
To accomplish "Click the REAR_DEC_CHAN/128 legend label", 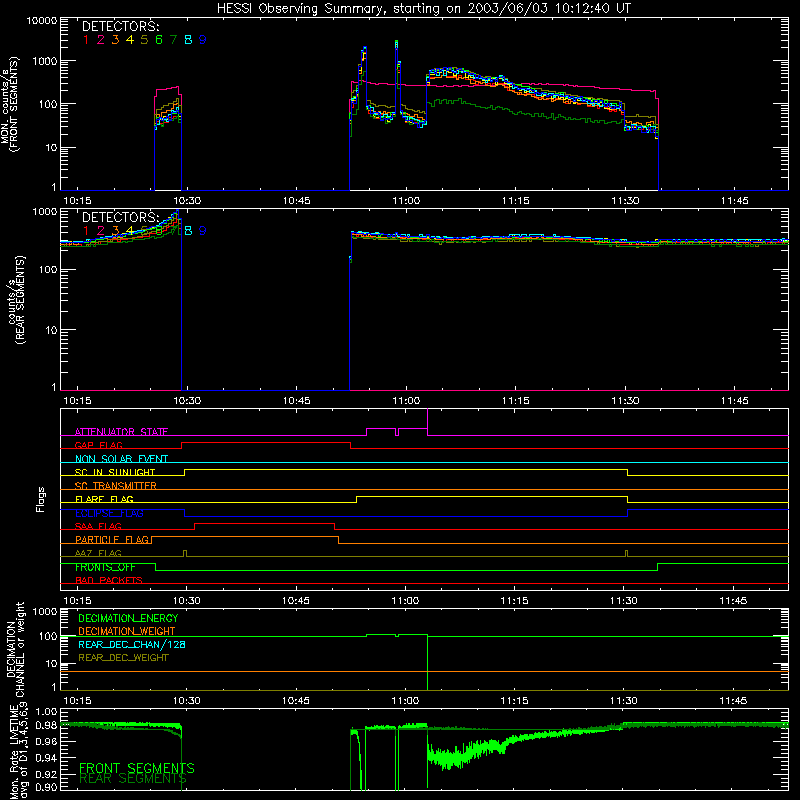I will pyautogui.click(x=132, y=644).
